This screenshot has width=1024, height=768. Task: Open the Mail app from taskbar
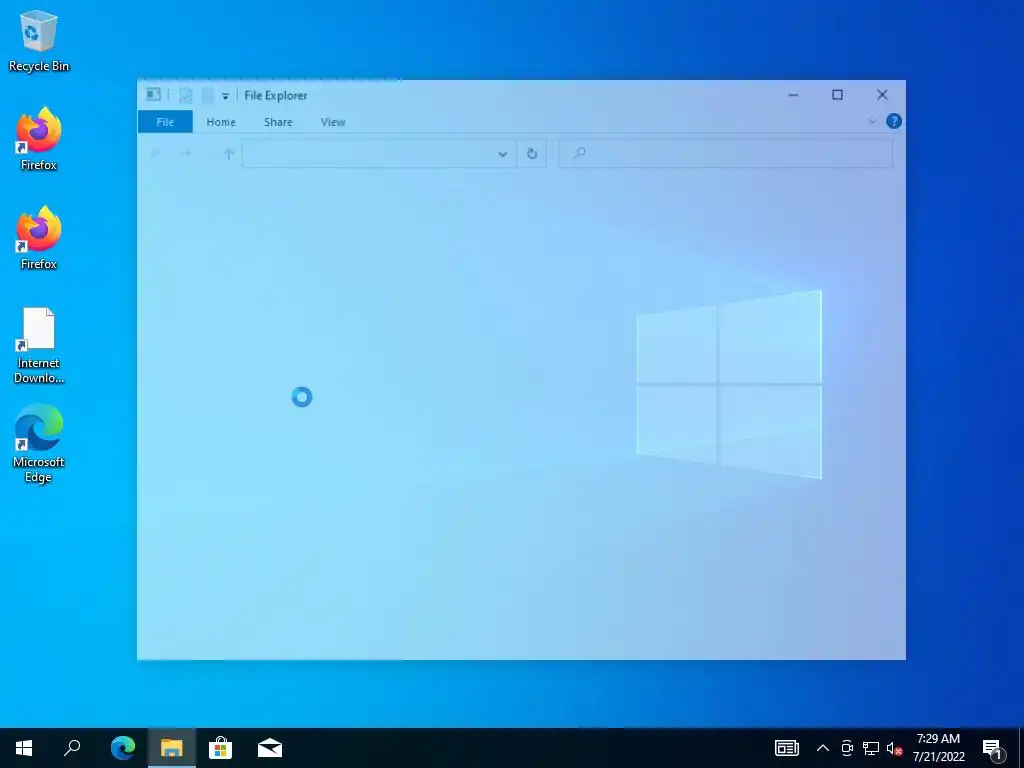pos(270,748)
